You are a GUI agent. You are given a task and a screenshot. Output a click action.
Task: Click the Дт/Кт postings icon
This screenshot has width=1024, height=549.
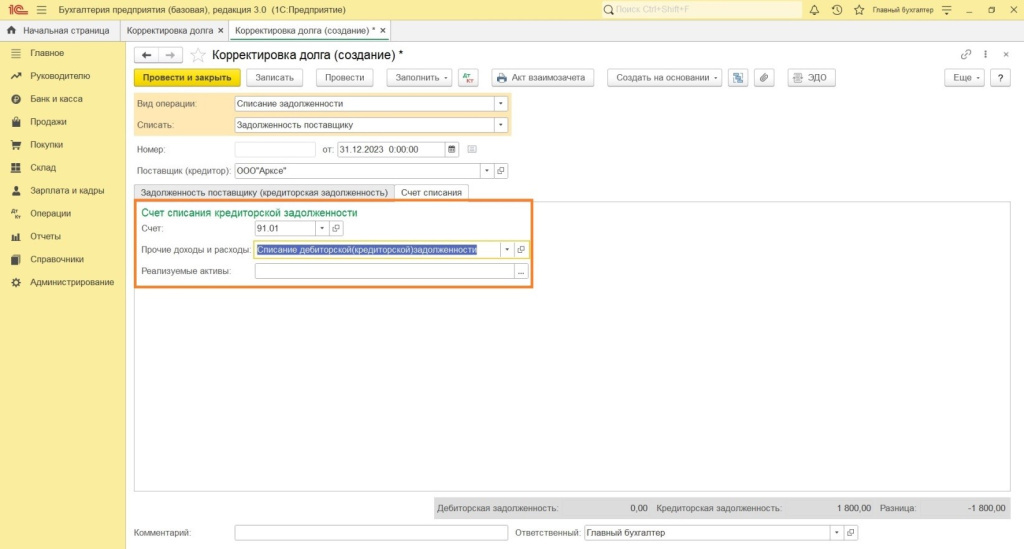(470, 78)
